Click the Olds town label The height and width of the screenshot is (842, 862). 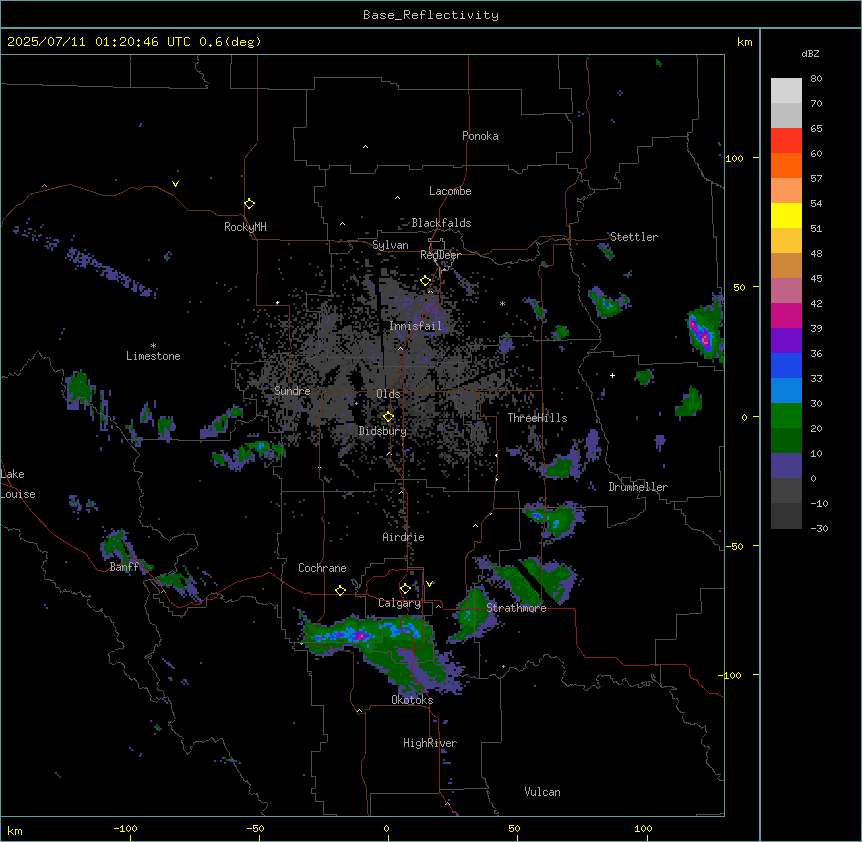pos(388,394)
